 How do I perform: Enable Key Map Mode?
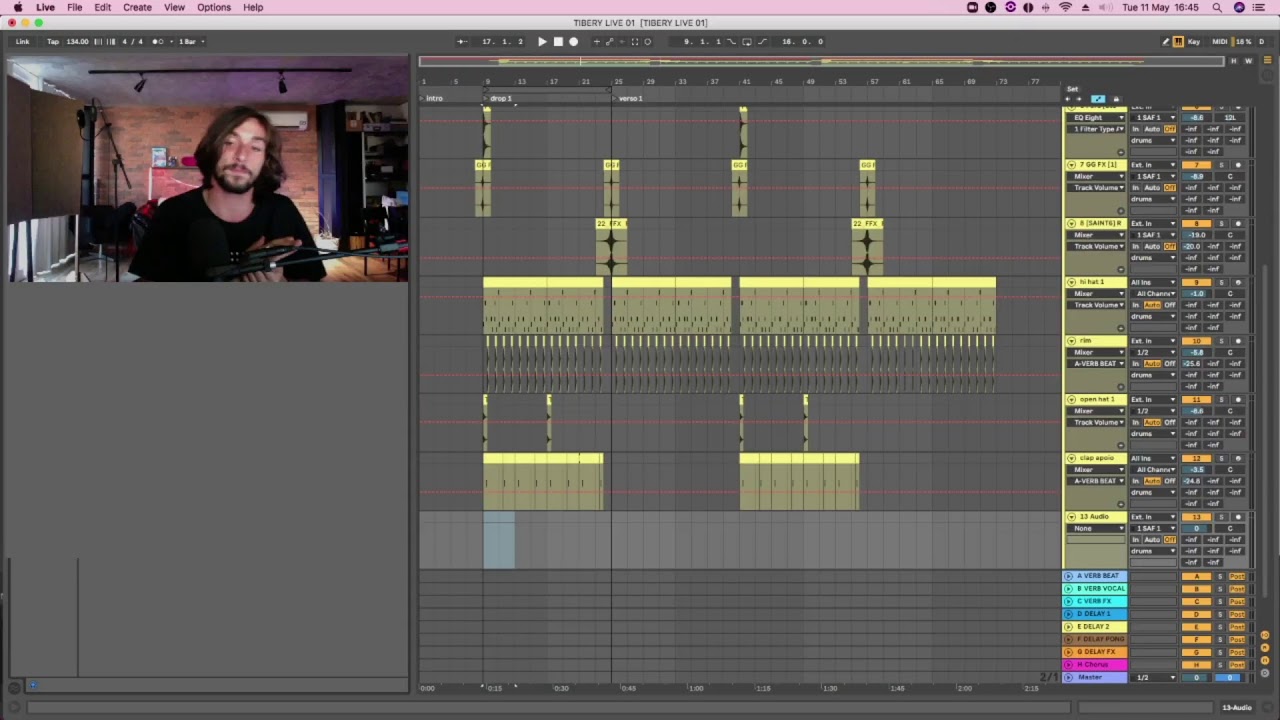click(x=1194, y=42)
